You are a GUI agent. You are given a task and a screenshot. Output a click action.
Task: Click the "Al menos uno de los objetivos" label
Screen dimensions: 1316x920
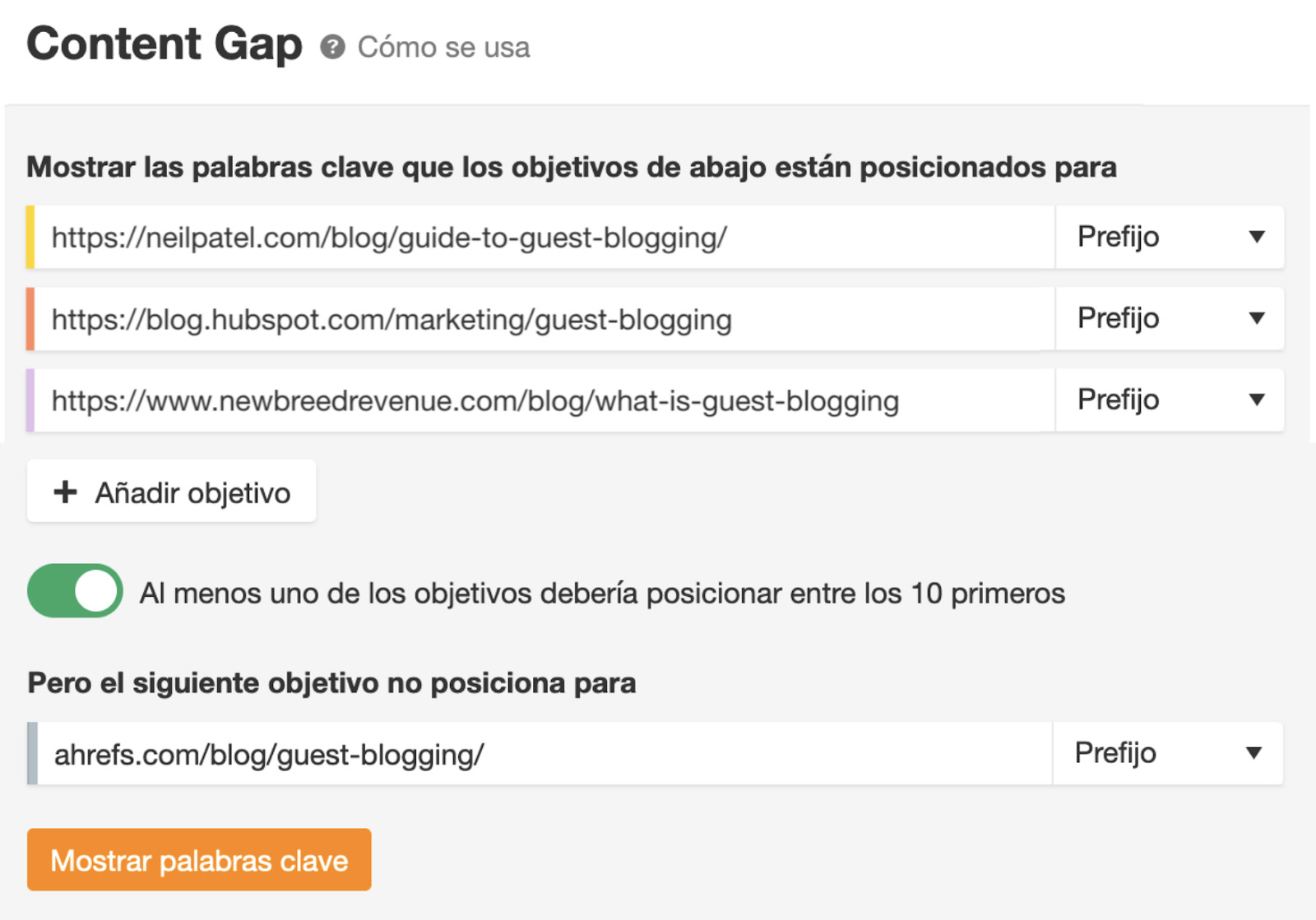pos(602,594)
